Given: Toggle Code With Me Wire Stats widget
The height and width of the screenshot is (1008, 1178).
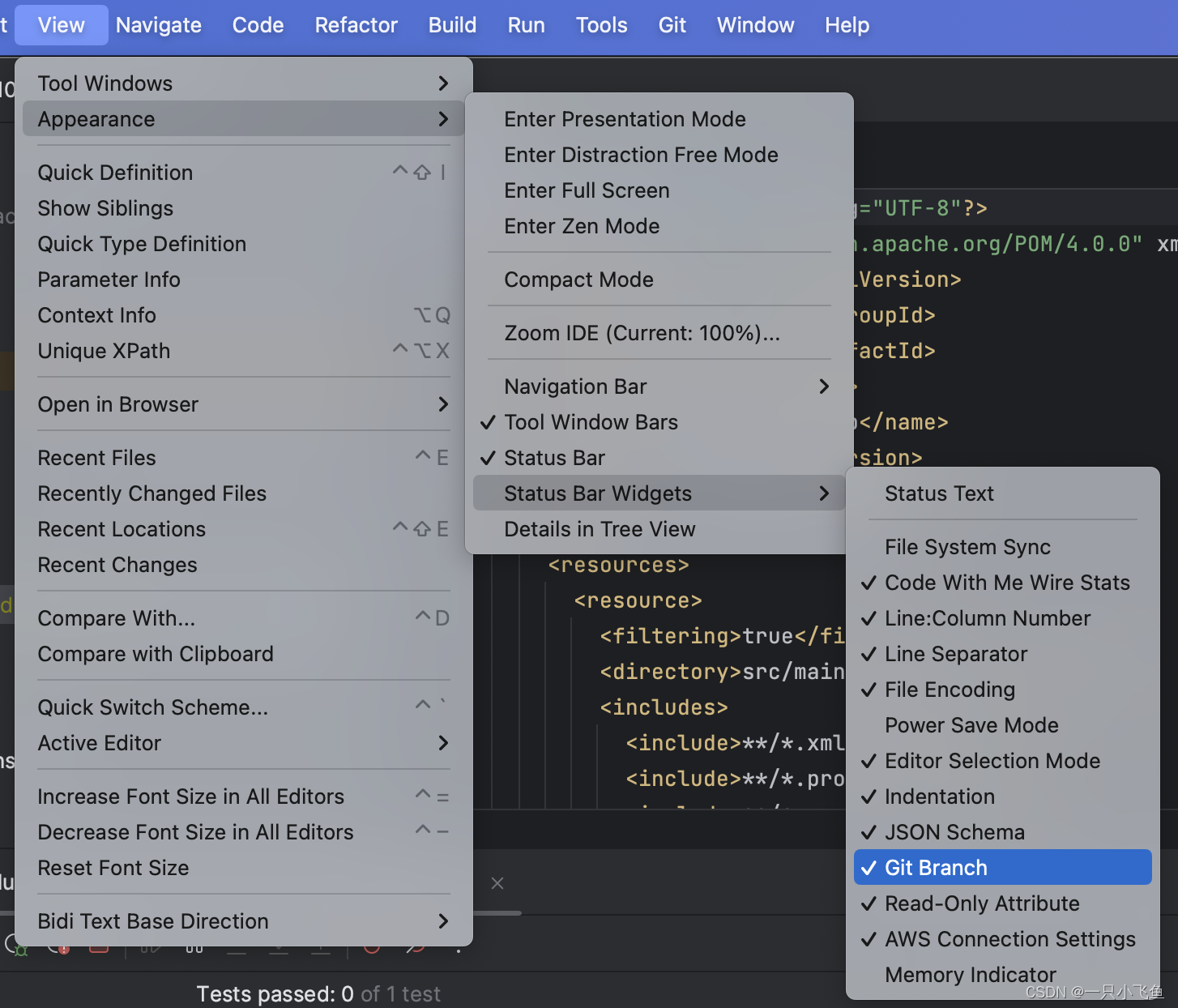Looking at the screenshot, I should [x=1003, y=583].
